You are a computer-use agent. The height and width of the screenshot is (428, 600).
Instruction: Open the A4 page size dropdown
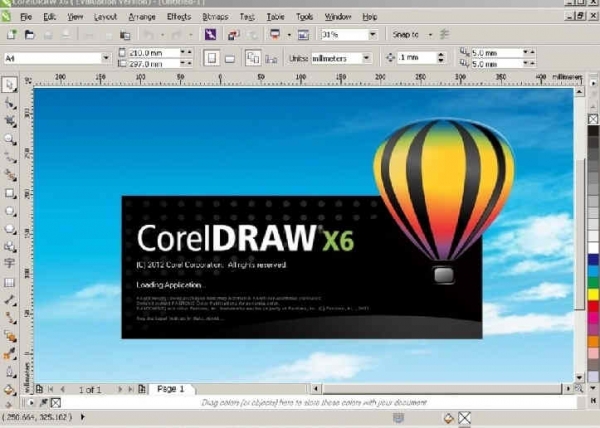(x=106, y=58)
